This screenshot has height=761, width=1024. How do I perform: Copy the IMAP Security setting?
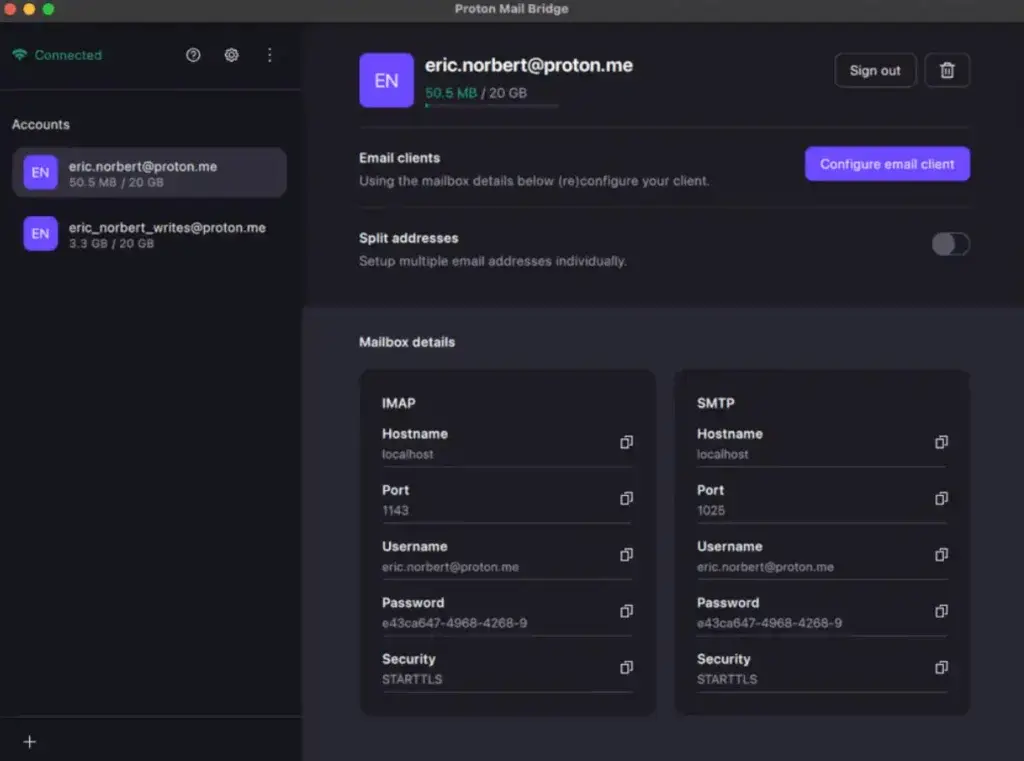pyautogui.click(x=626, y=667)
